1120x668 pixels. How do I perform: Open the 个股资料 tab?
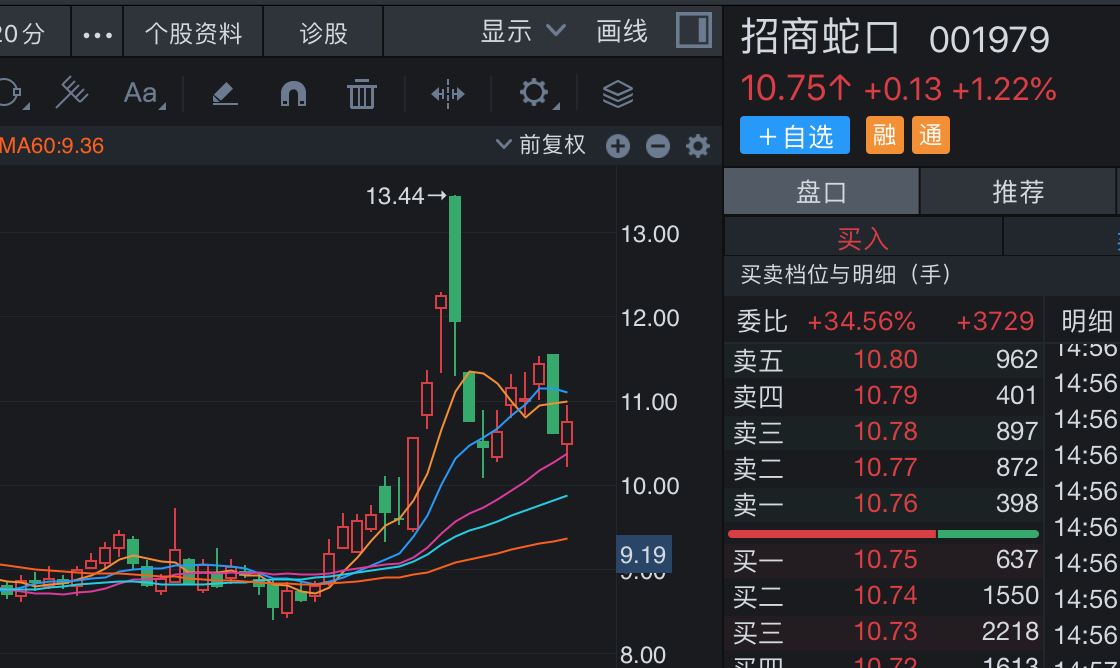(193, 34)
